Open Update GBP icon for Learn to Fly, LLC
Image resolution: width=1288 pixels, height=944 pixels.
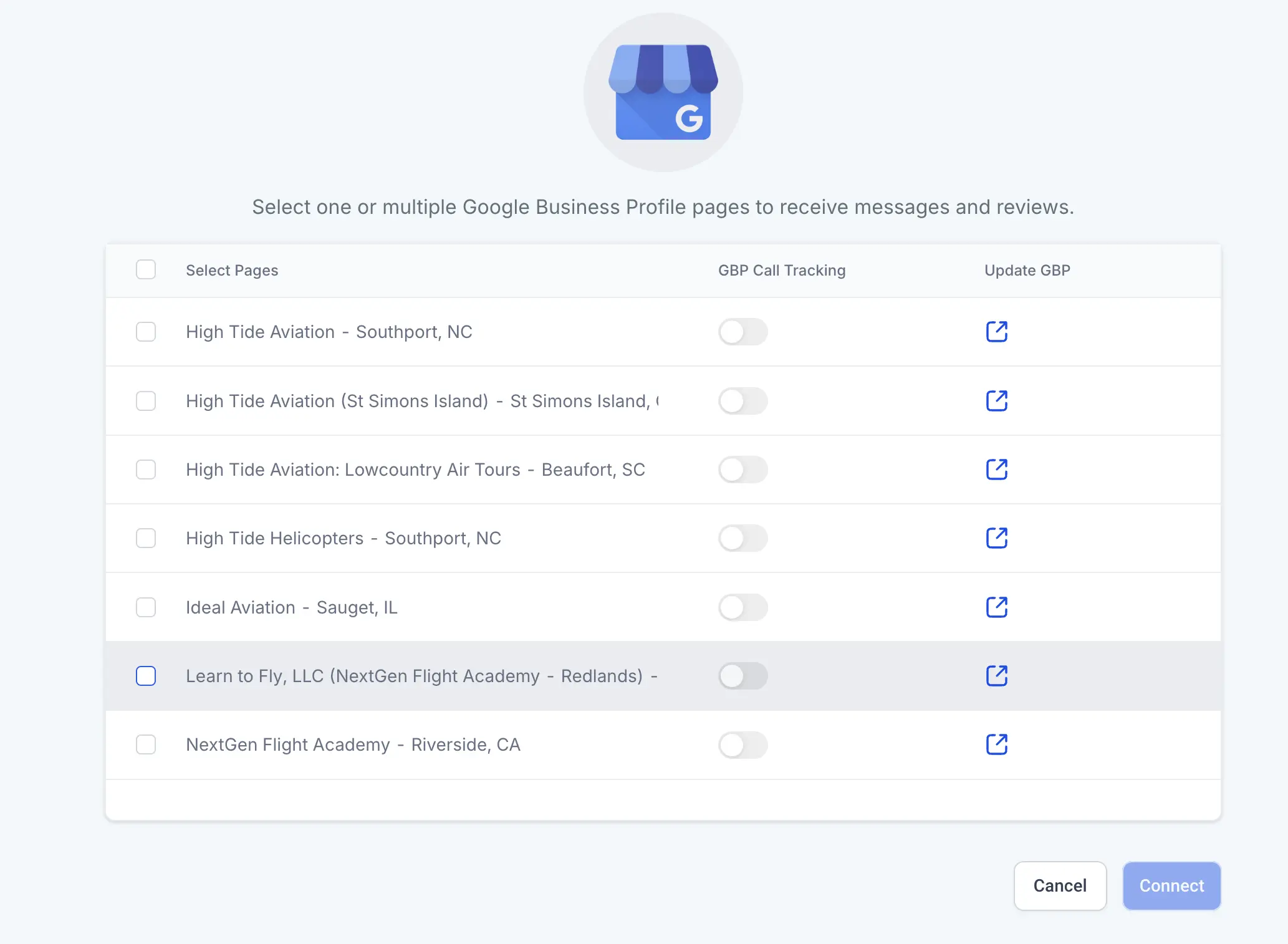[x=997, y=676]
